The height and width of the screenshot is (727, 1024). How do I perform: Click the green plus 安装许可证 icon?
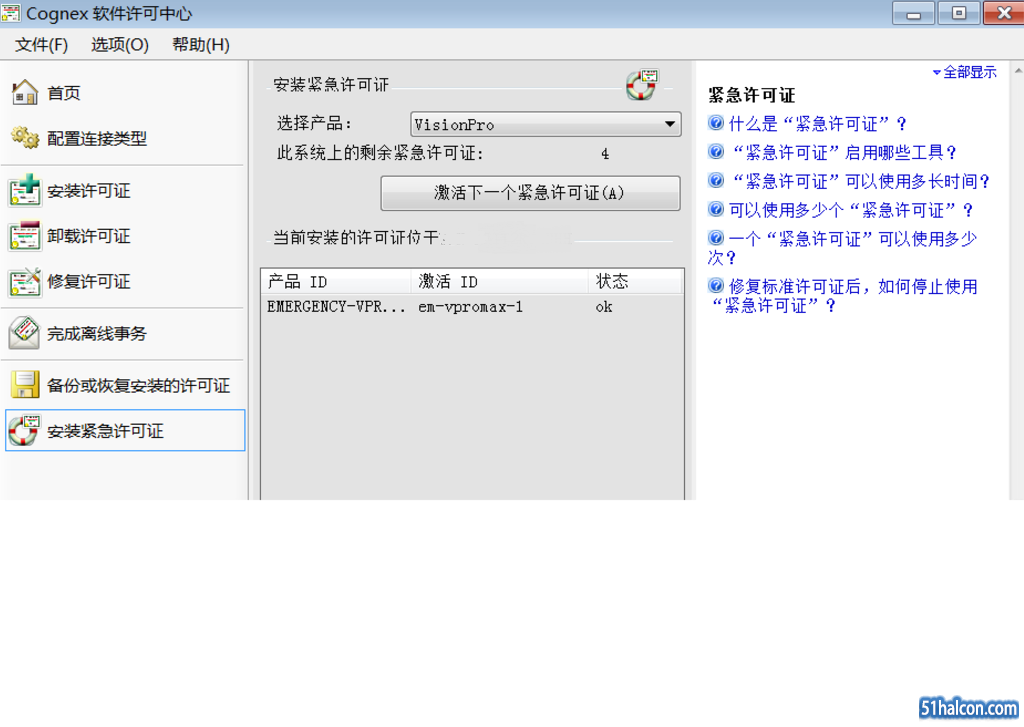coord(25,190)
